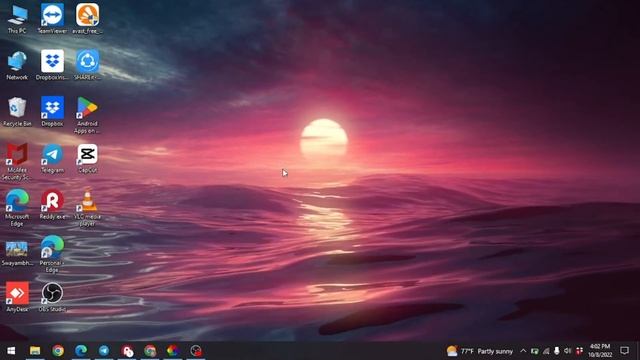Open the clock showing 4:02 PM

(x=600, y=351)
